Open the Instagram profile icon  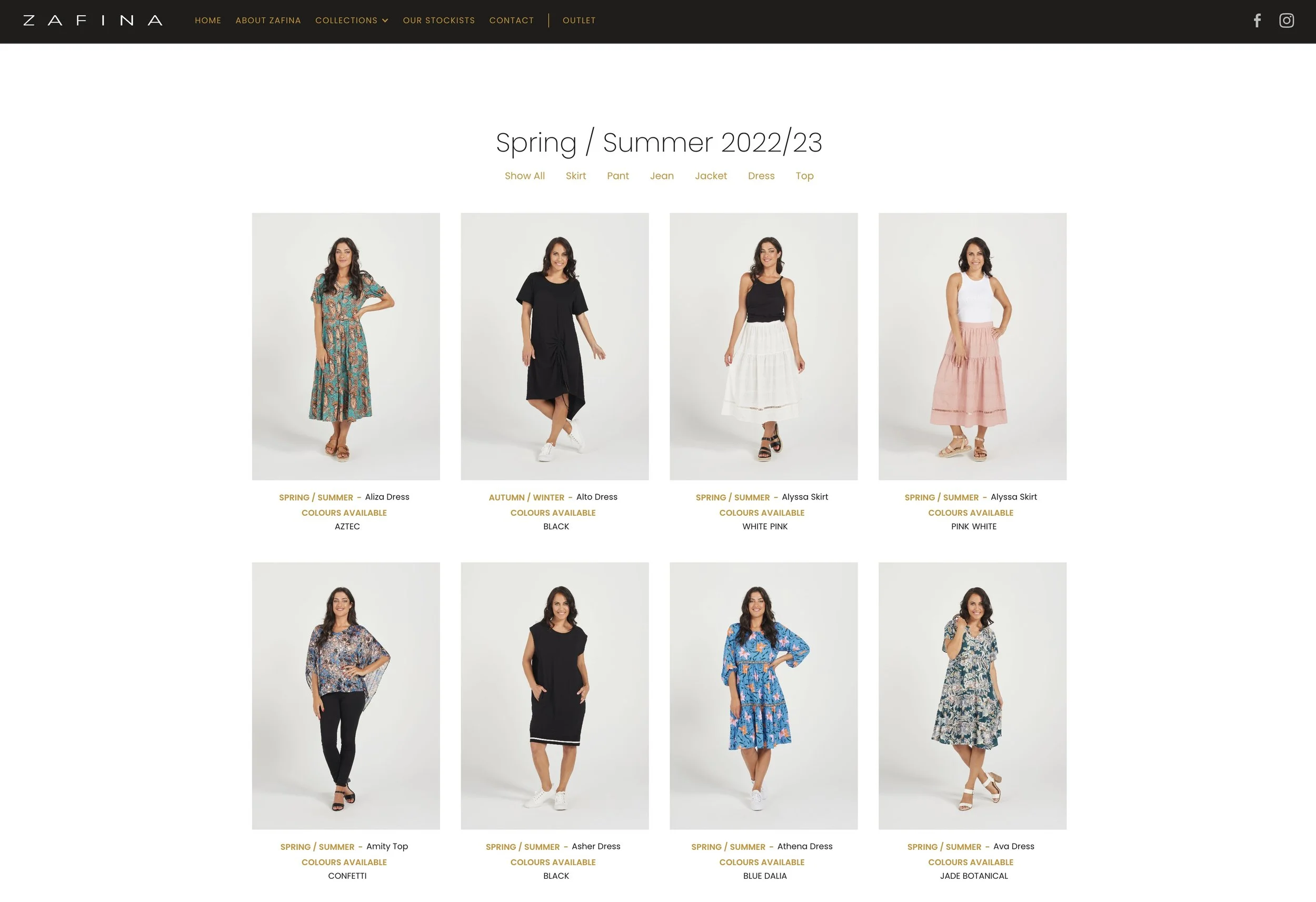click(1287, 21)
